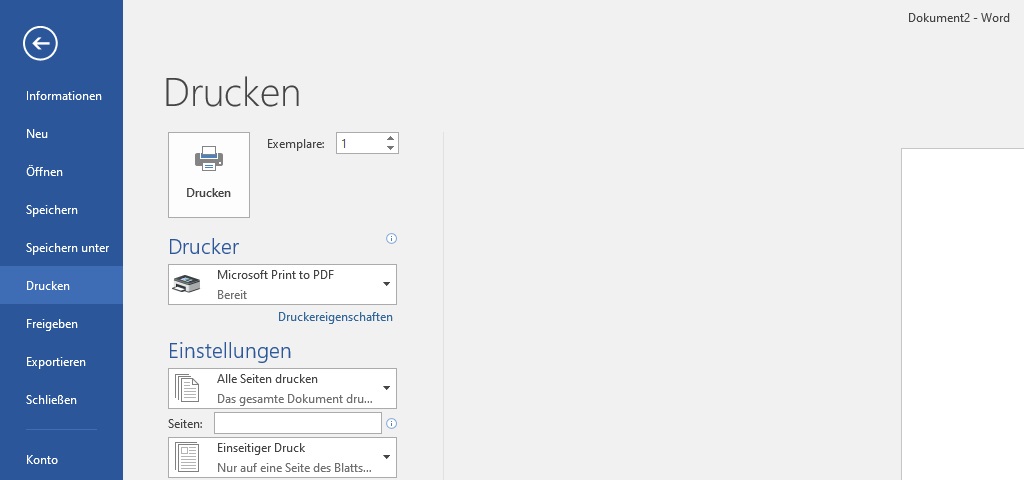Click the back arrow circle icon
1024x480 pixels.
coord(41,42)
